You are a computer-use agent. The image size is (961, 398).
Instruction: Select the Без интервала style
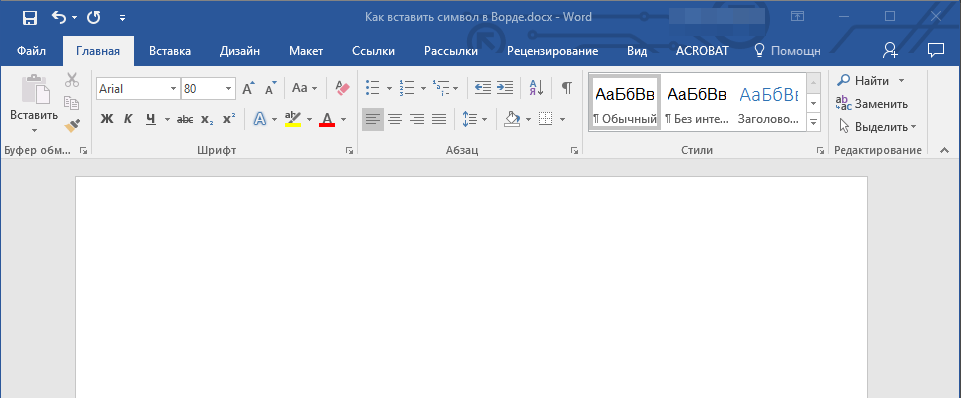click(x=697, y=102)
